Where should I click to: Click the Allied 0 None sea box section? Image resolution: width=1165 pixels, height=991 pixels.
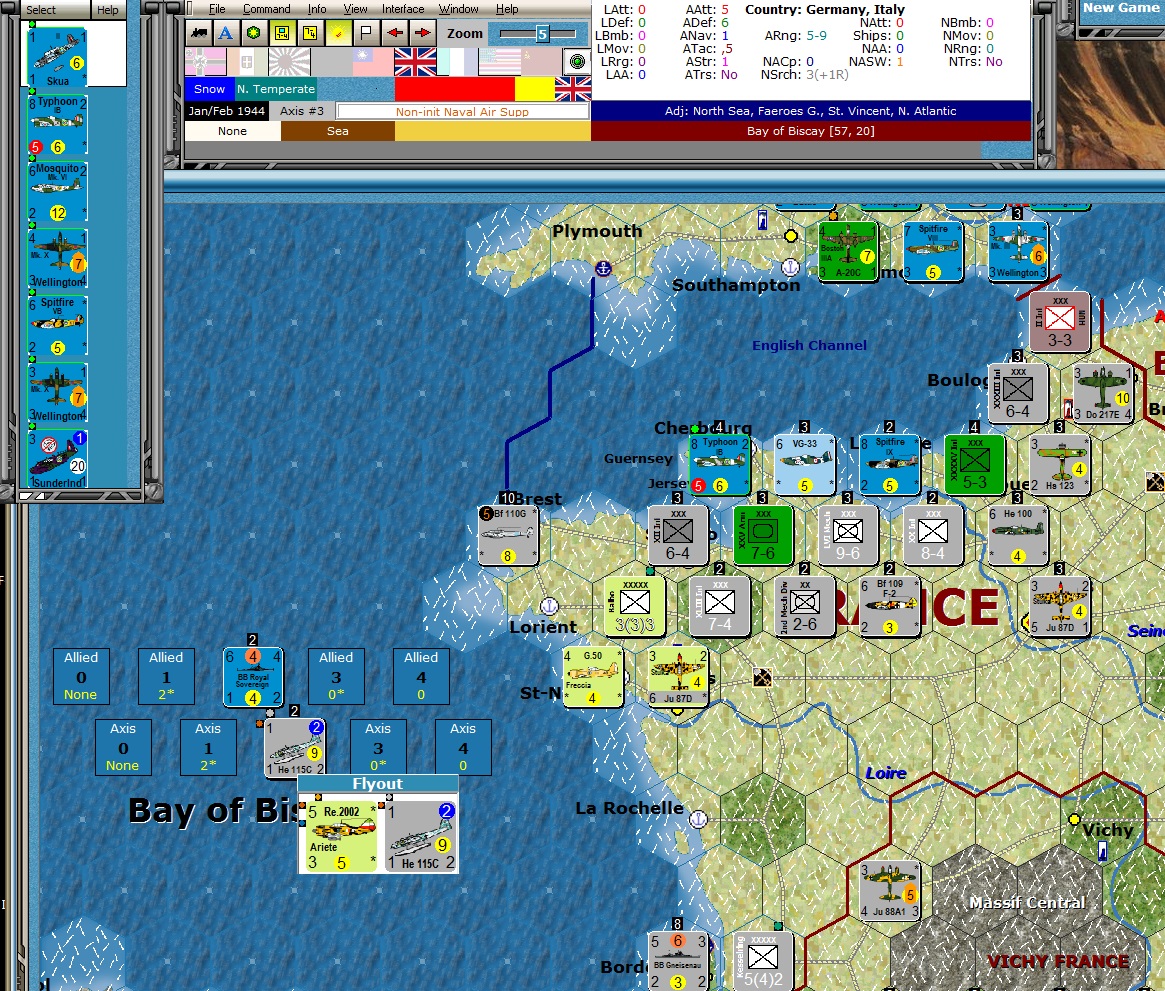[x=80, y=676]
